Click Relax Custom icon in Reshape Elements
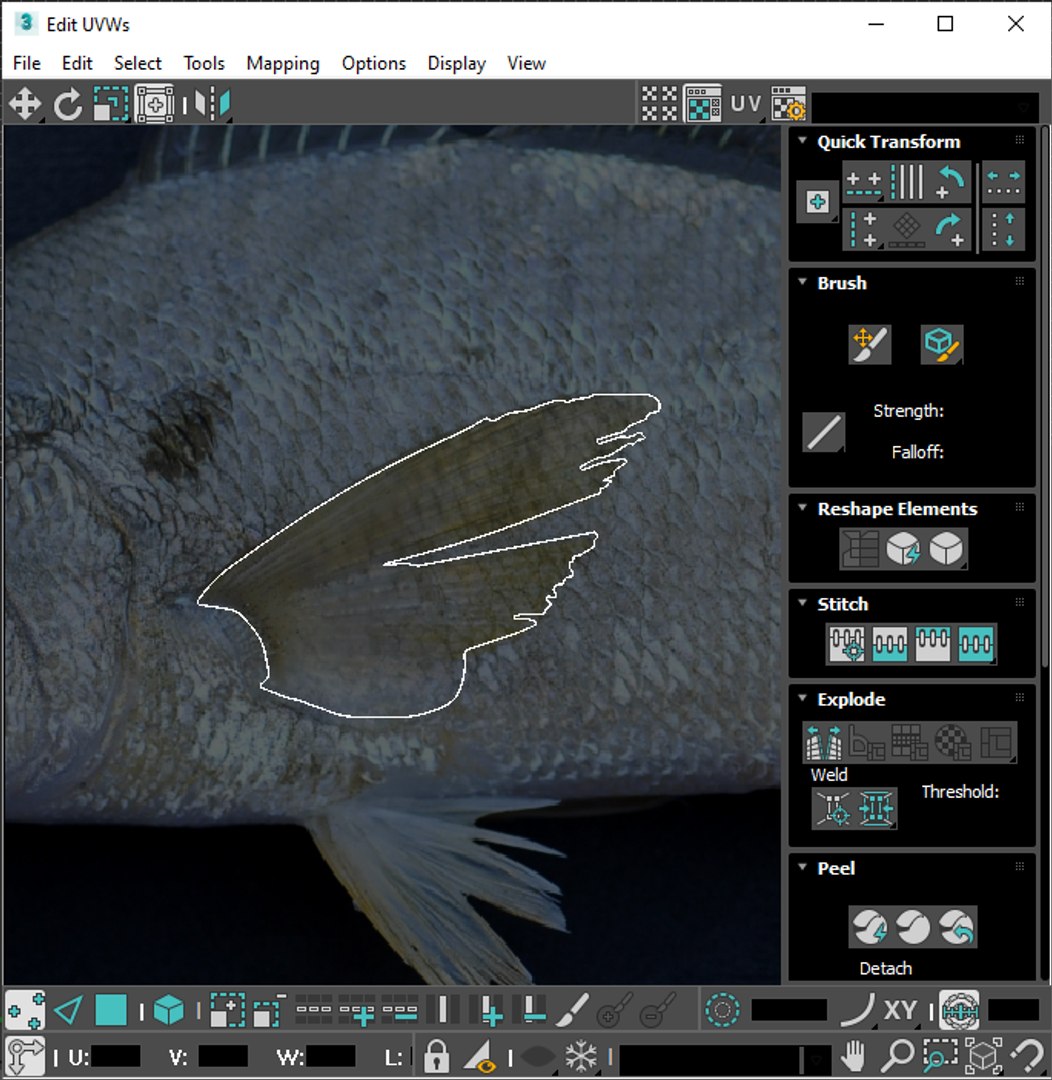Screen dimensions: 1052x1080 pos(947,549)
